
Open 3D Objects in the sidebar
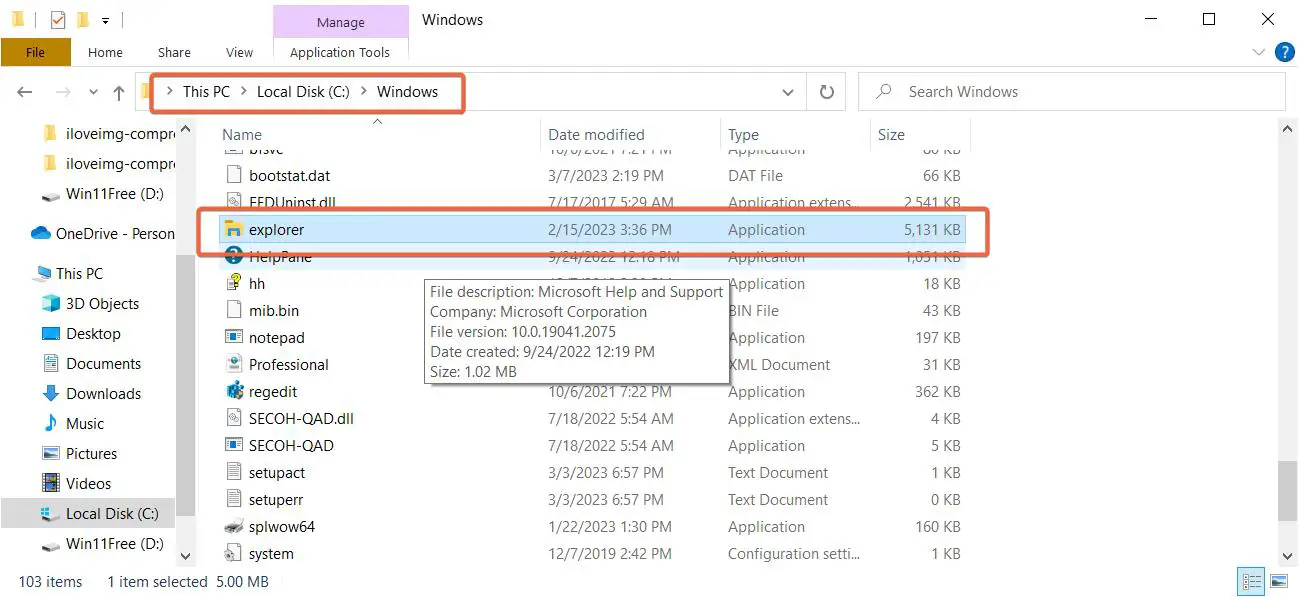coord(90,303)
